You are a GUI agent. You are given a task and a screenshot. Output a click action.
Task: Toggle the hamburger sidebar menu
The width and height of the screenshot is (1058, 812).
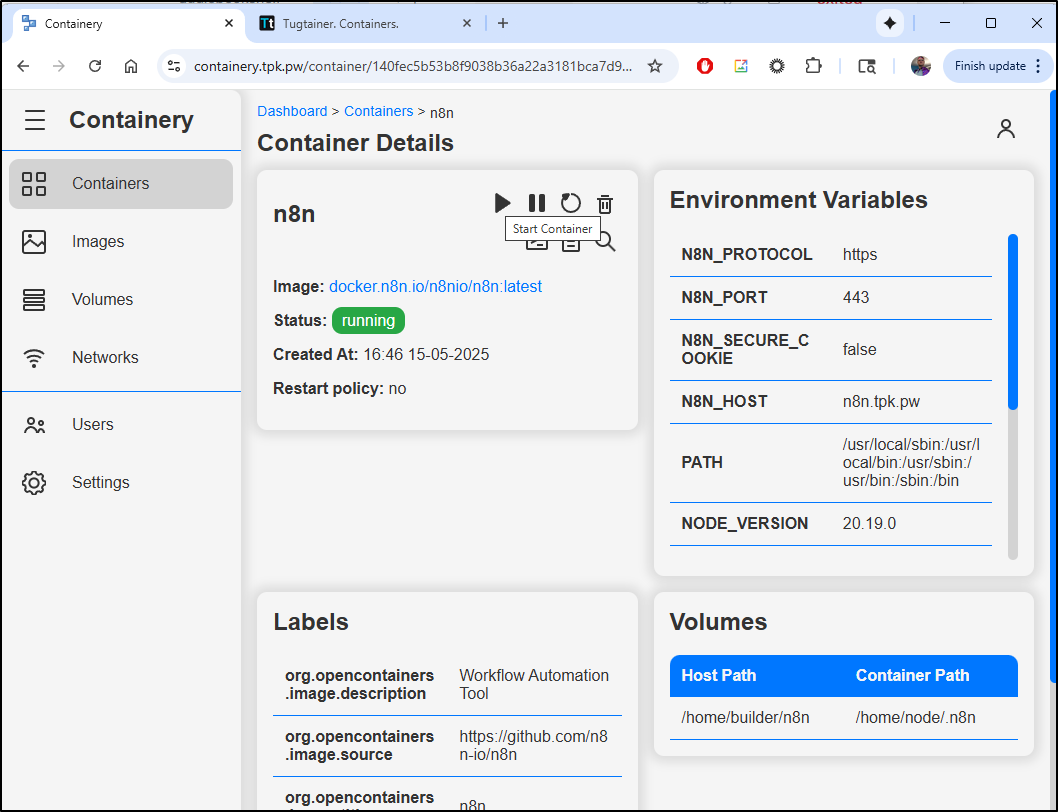pos(35,120)
